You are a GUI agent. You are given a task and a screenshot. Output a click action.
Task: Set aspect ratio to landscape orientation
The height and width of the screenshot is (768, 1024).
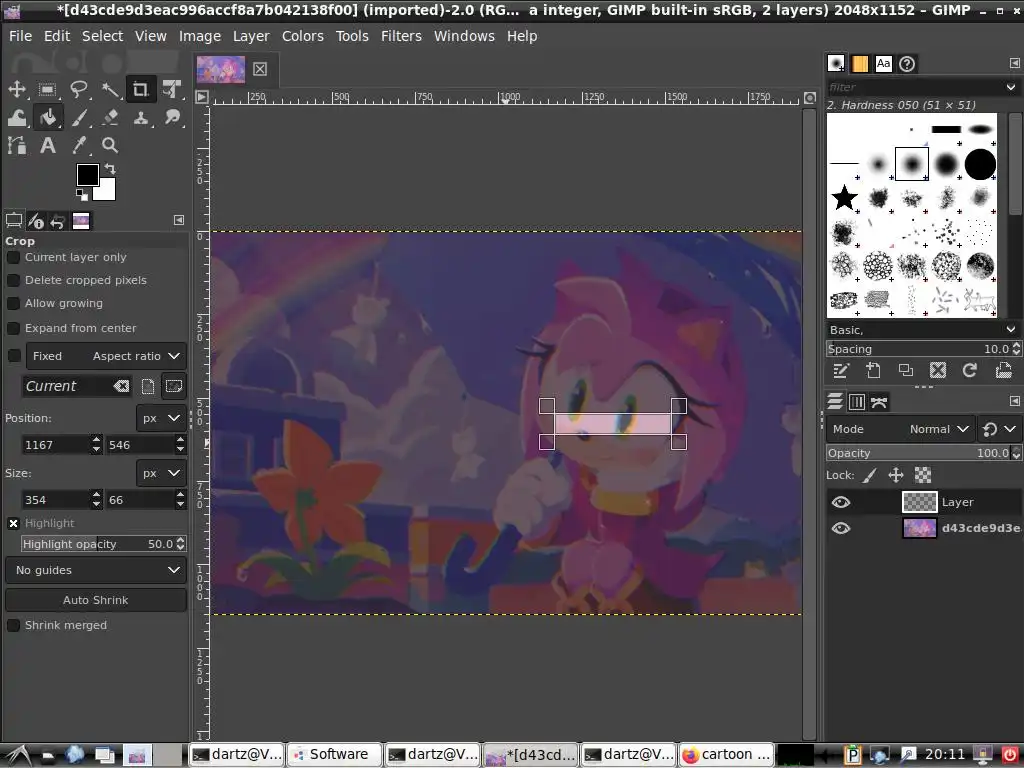[173, 386]
